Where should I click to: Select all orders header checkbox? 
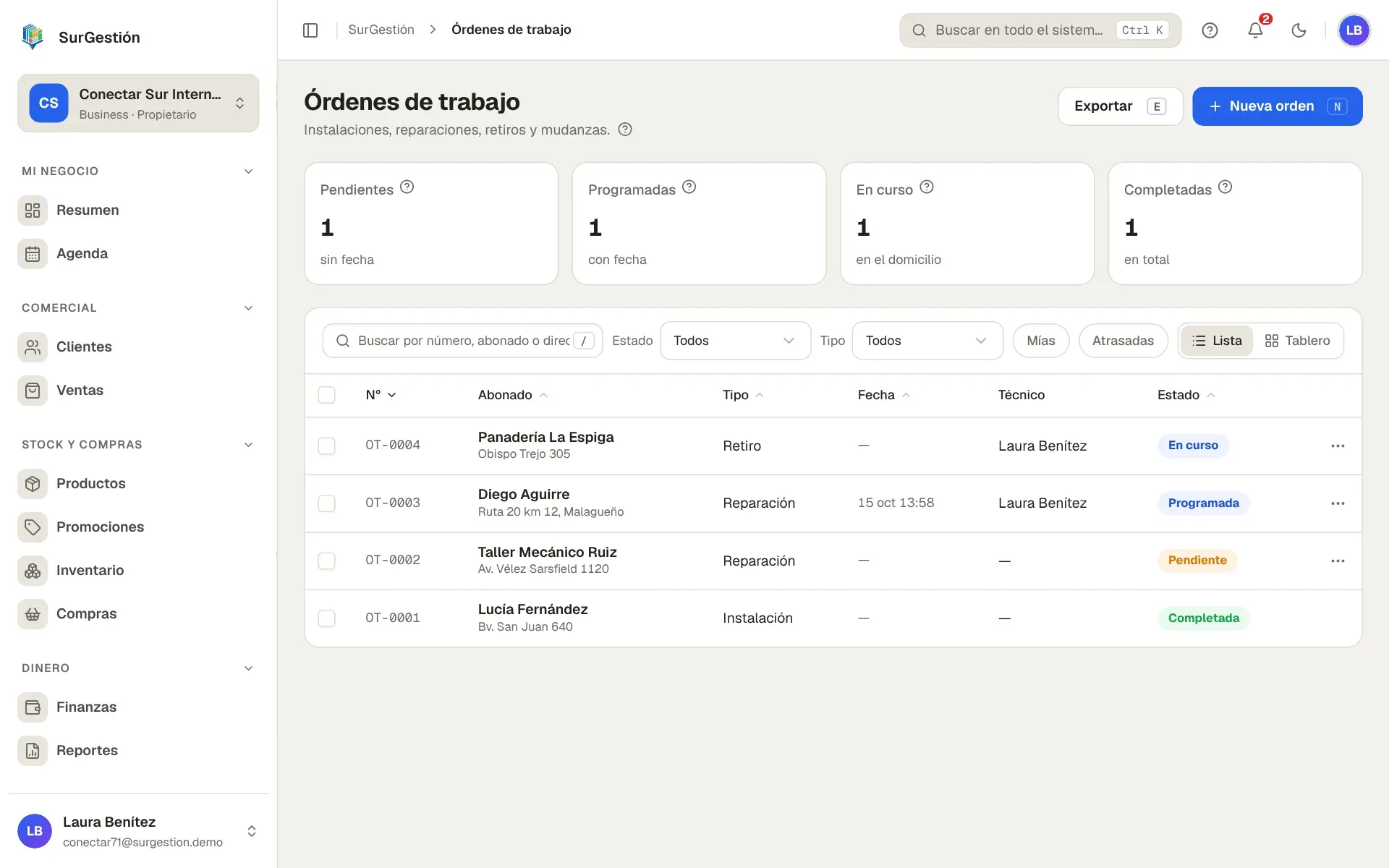(327, 395)
